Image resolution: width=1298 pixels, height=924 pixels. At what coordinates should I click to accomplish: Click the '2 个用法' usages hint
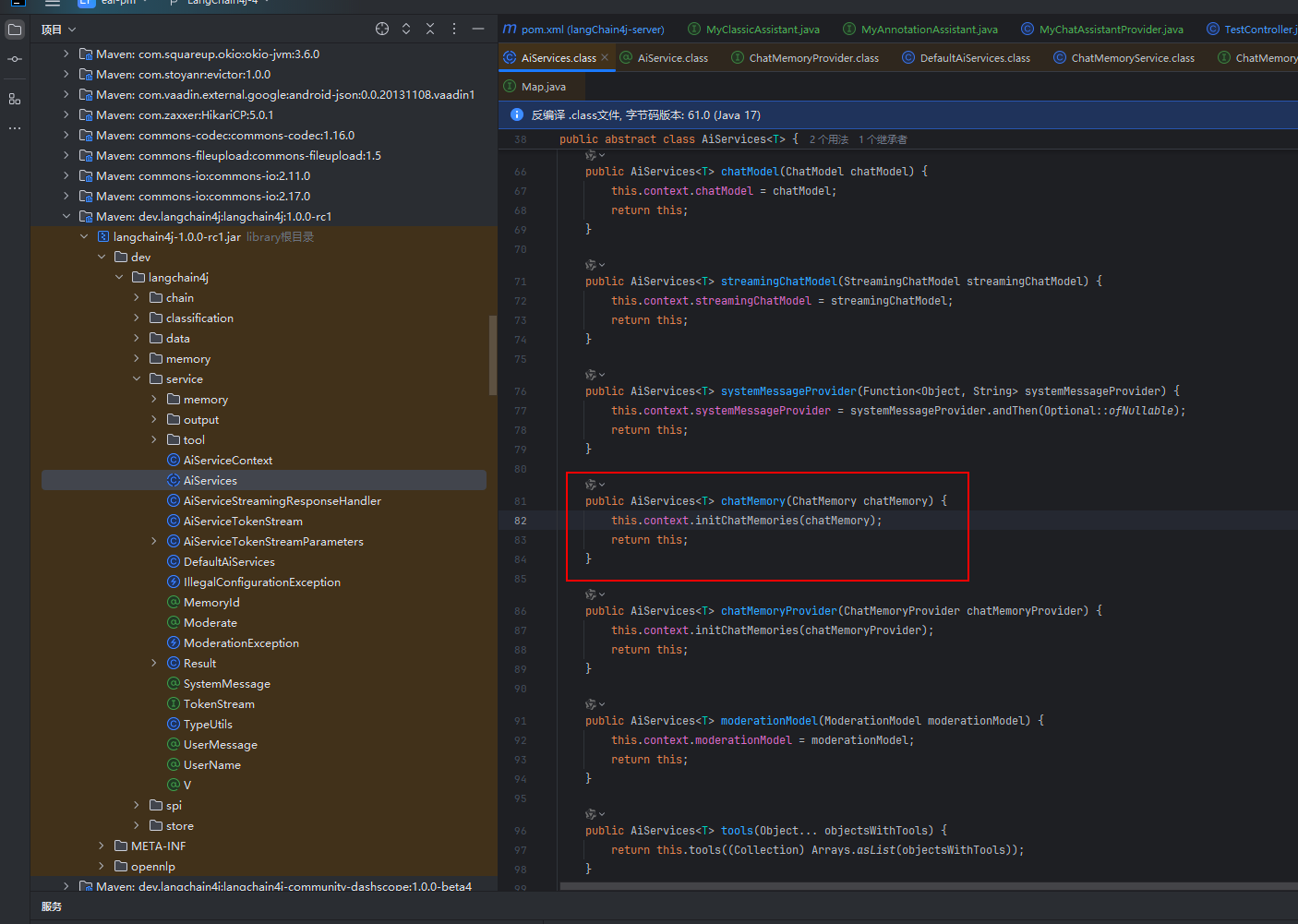point(828,139)
